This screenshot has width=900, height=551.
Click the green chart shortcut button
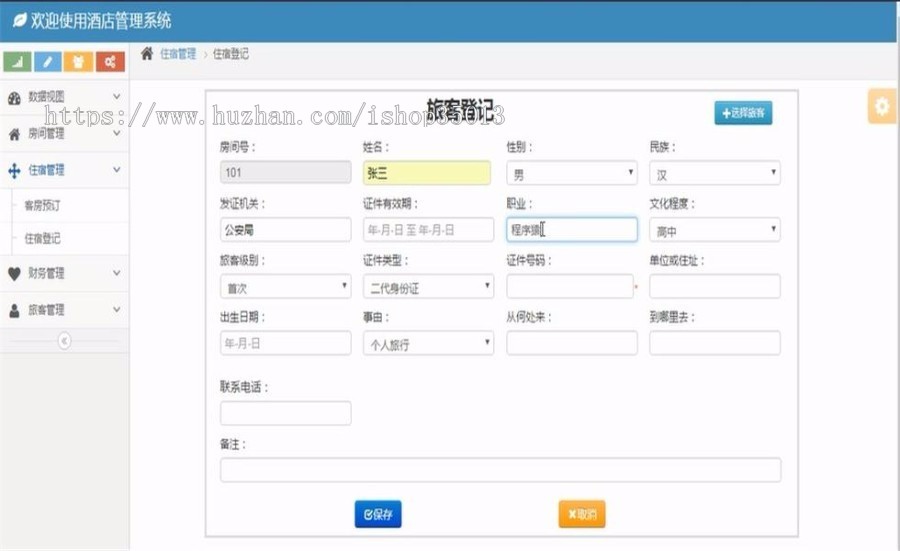point(17,61)
